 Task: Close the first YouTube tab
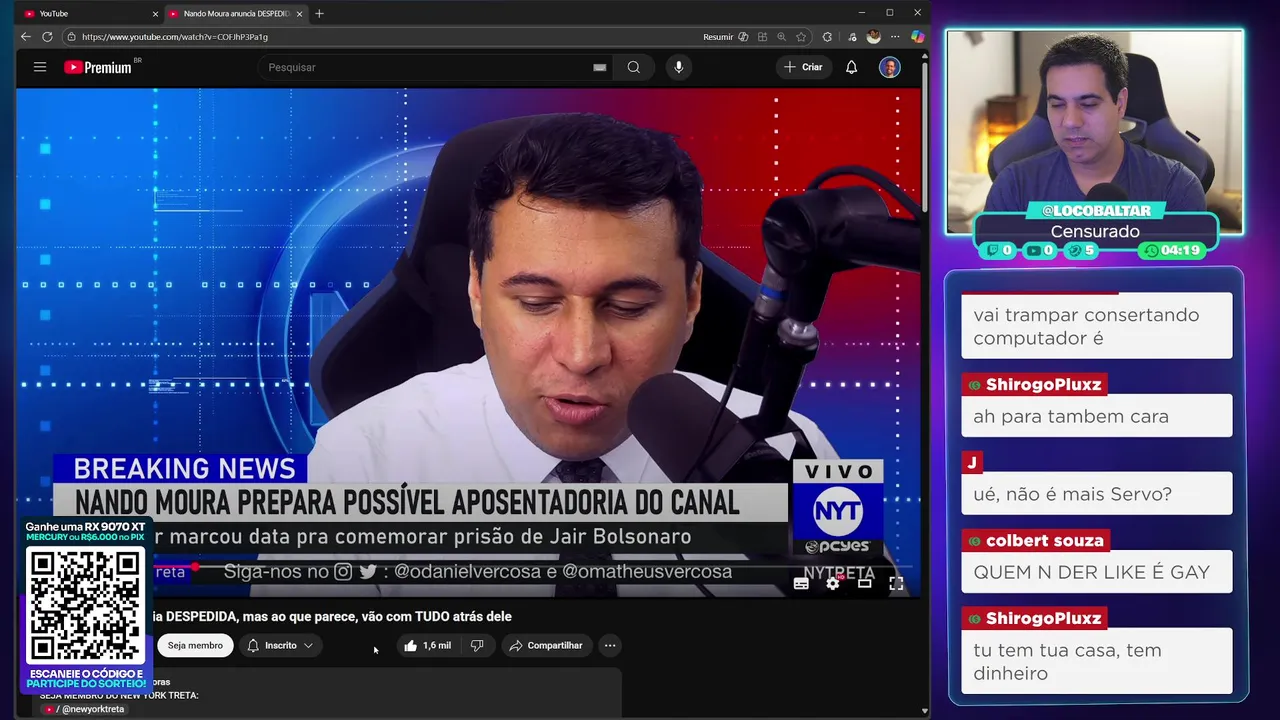(155, 14)
